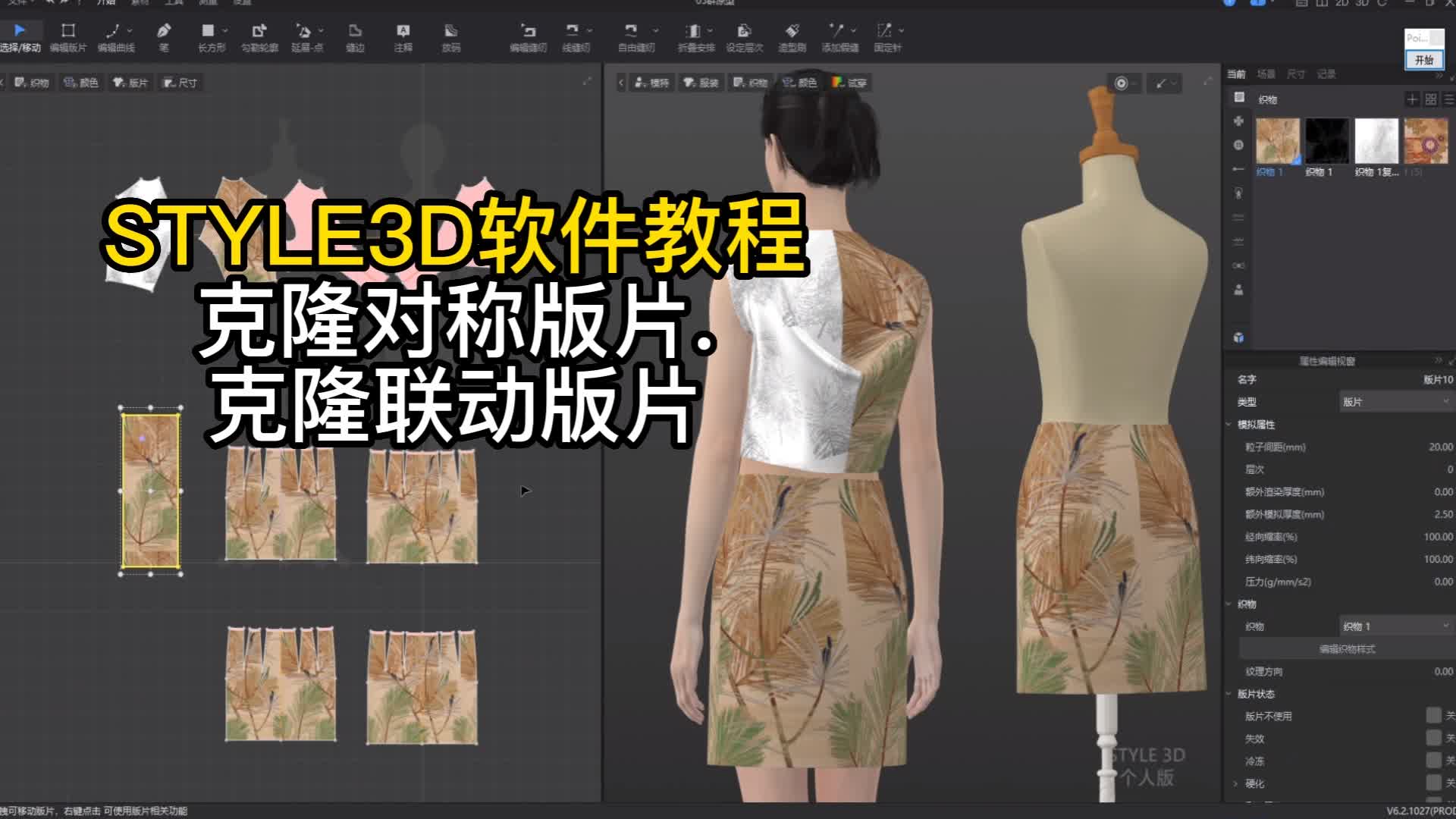Open dropdown arrow beside 长方形 tool
The image size is (1456, 819).
point(225,30)
